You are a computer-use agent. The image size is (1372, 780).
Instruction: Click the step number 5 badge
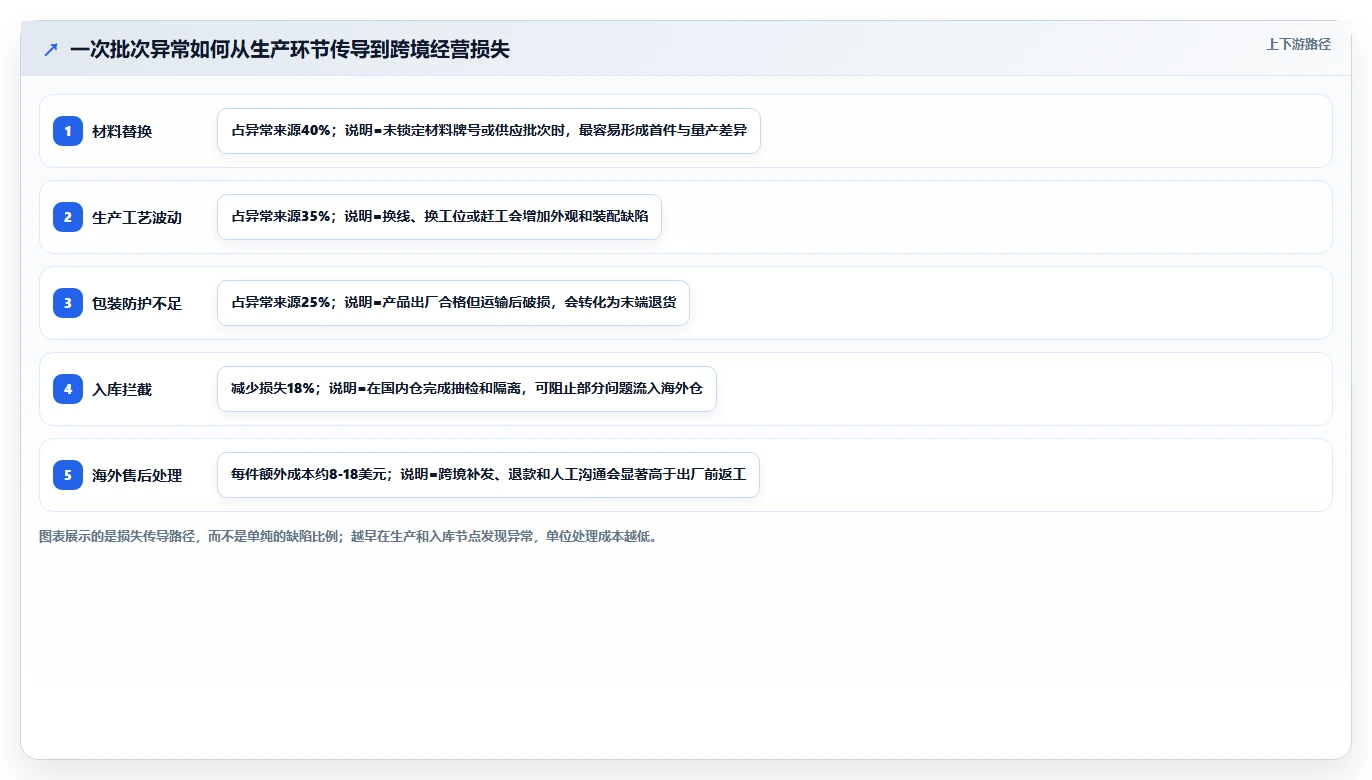pos(68,475)
